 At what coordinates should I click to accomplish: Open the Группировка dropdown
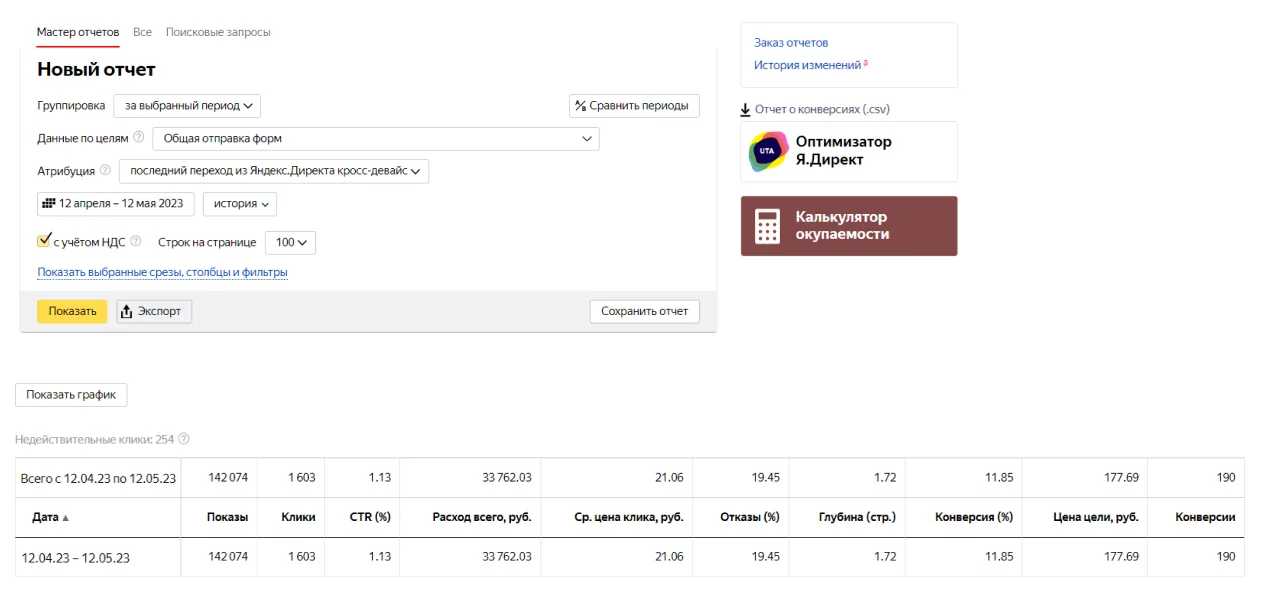187,105
